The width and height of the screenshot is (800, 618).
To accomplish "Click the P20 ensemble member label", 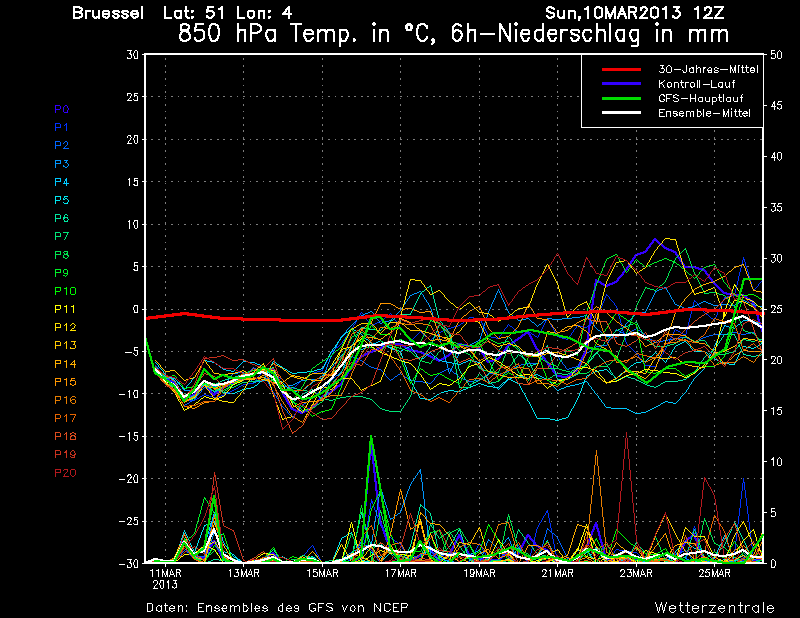I will (65, 472).
